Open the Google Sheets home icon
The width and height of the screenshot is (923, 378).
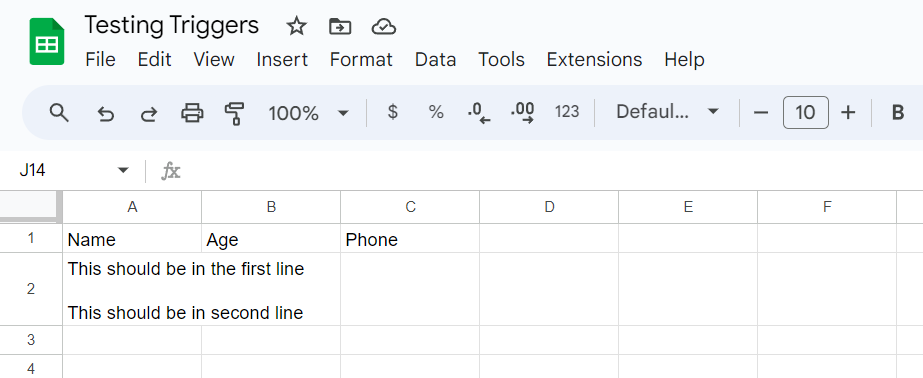(47, 41)
